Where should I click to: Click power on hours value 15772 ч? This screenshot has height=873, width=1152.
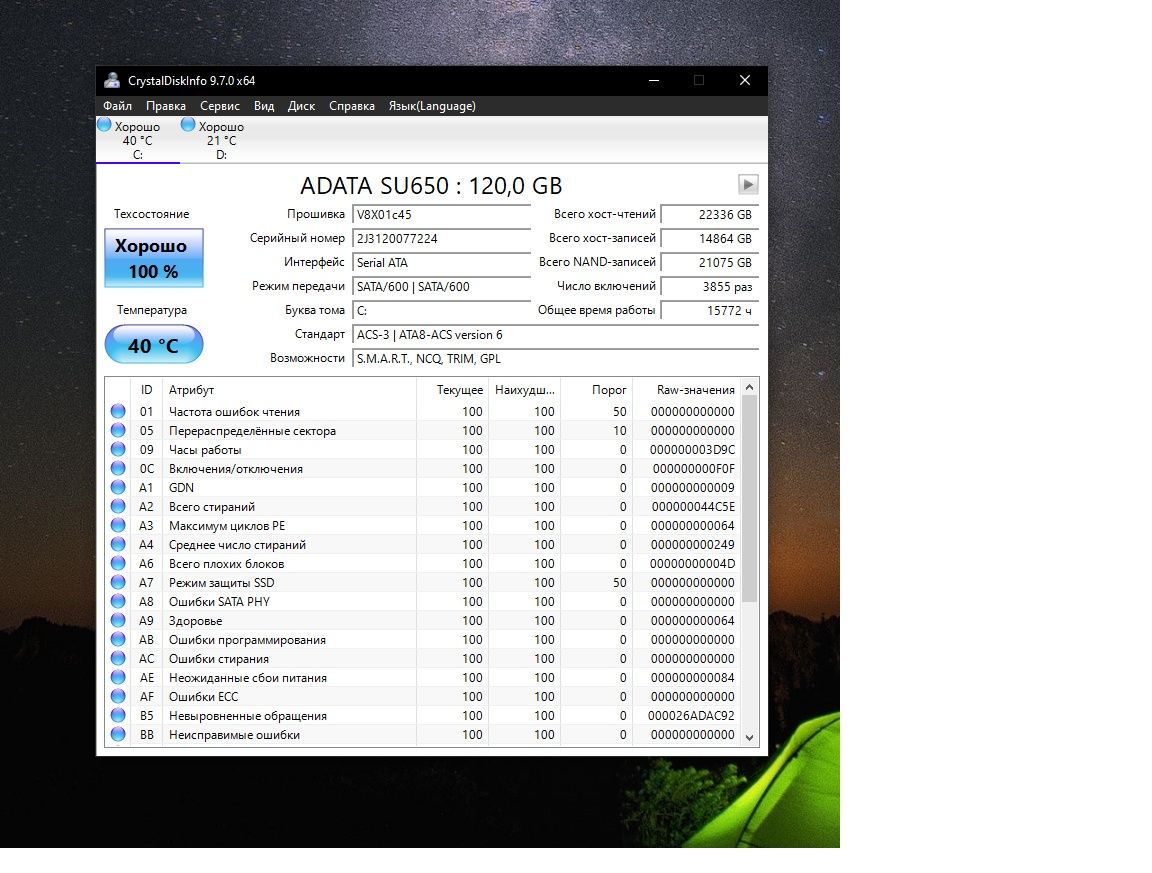click(x=710, y=311)
